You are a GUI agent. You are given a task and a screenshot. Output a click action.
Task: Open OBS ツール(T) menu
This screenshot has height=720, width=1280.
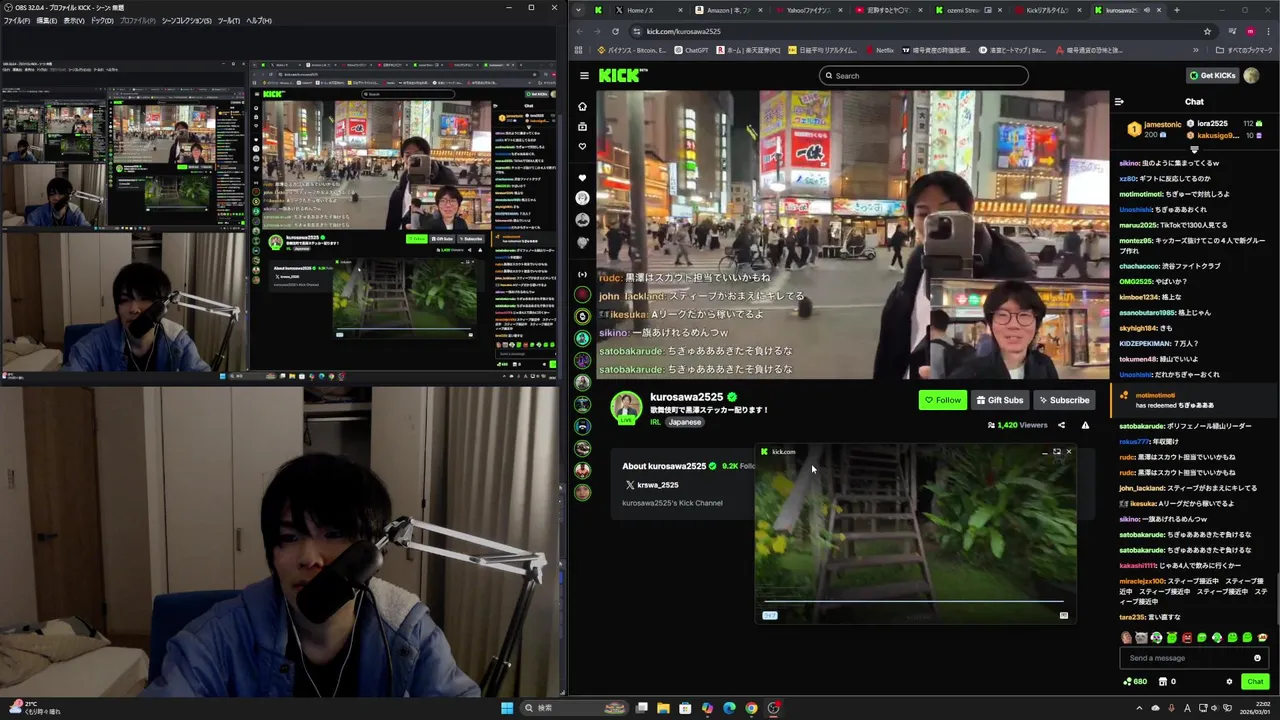(x=229, y=20)
